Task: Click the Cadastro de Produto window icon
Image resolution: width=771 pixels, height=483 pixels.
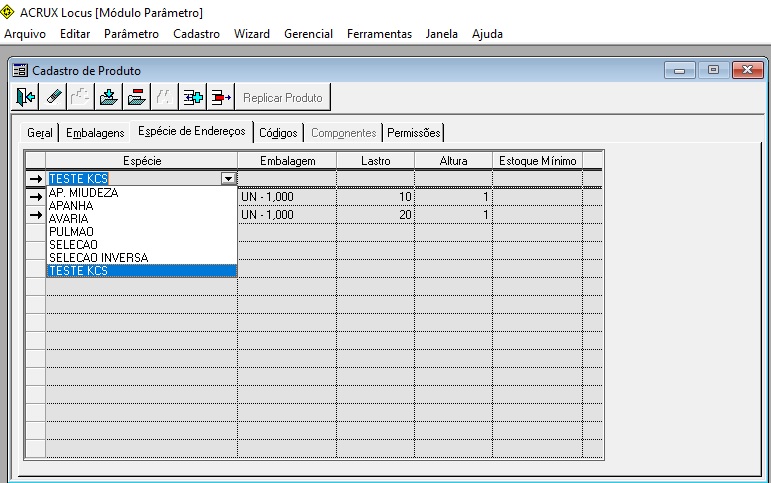Action: [20, 70]
